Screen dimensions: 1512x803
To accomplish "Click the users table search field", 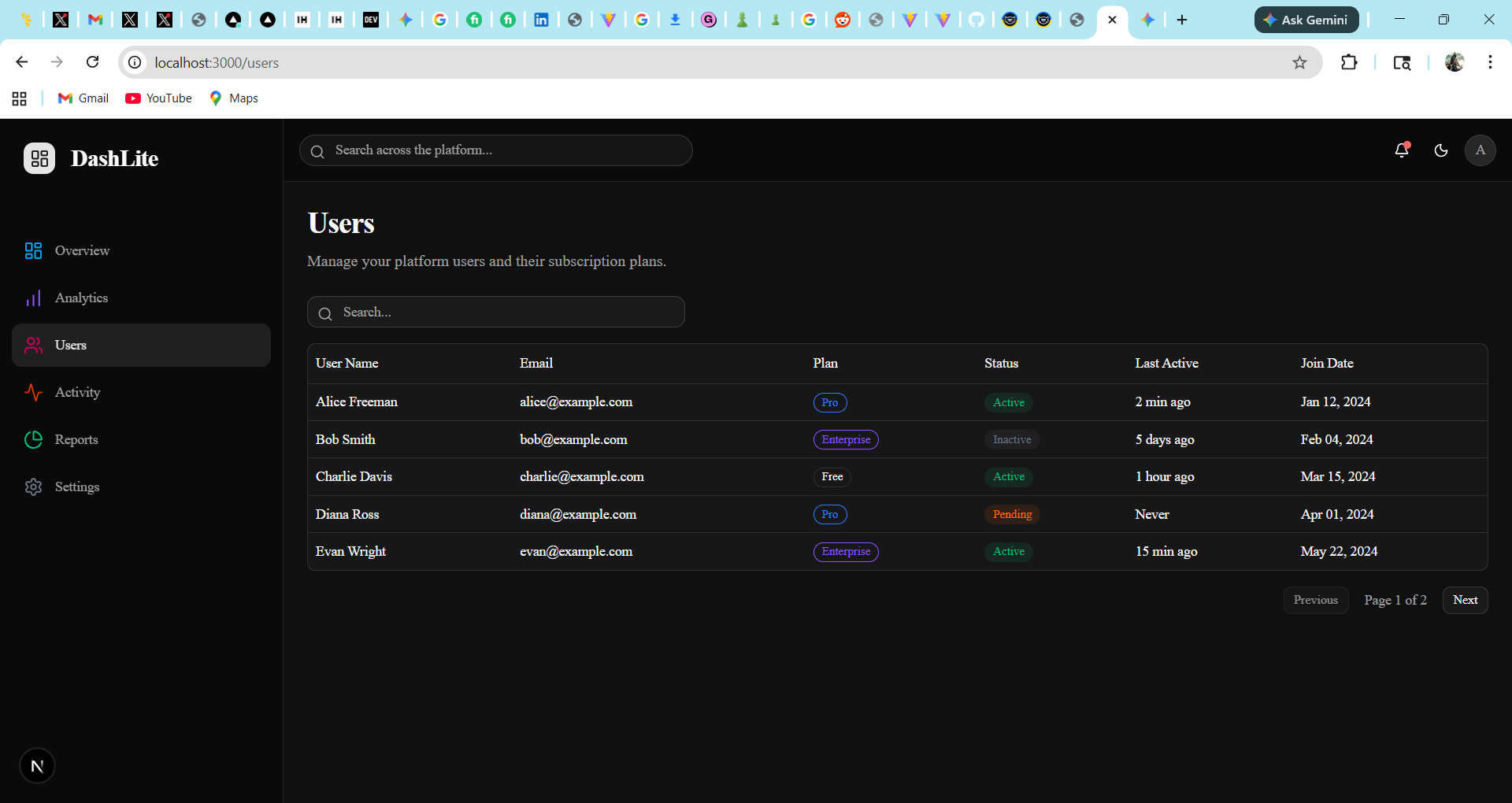I will click(x=495, y=312).
